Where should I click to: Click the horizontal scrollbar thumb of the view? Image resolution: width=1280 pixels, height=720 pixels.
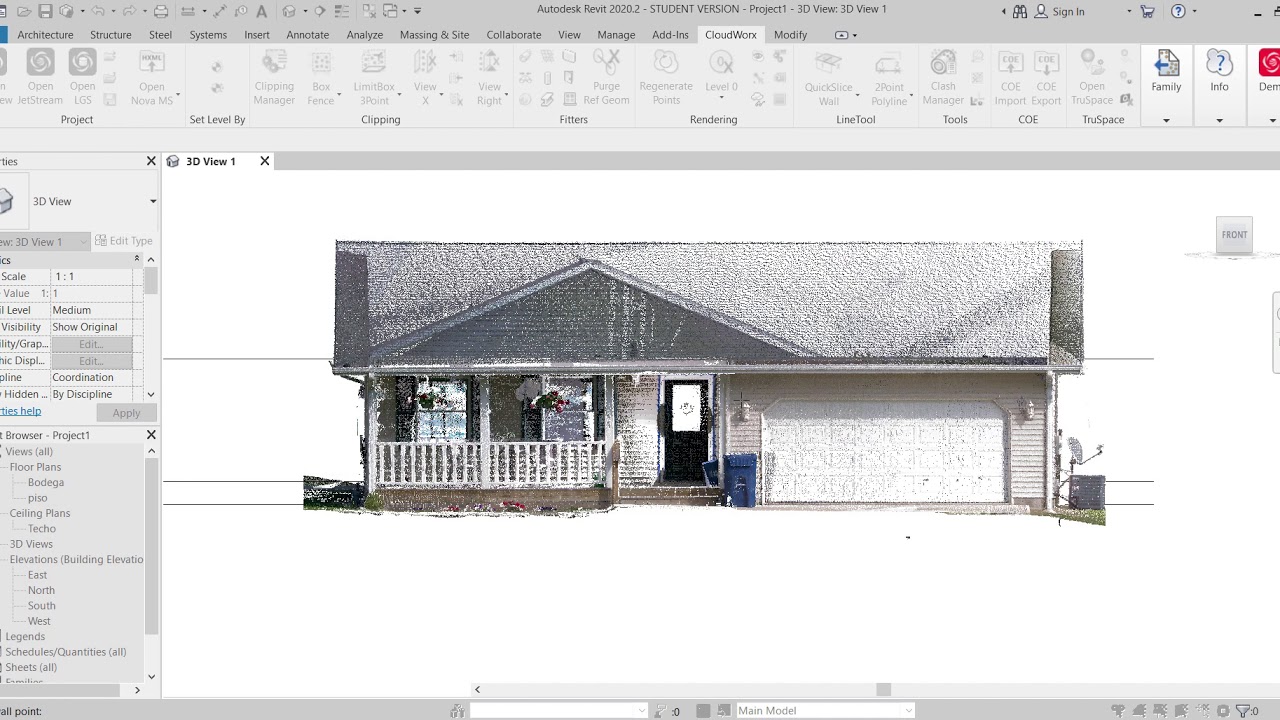click(x=883, y=689)
